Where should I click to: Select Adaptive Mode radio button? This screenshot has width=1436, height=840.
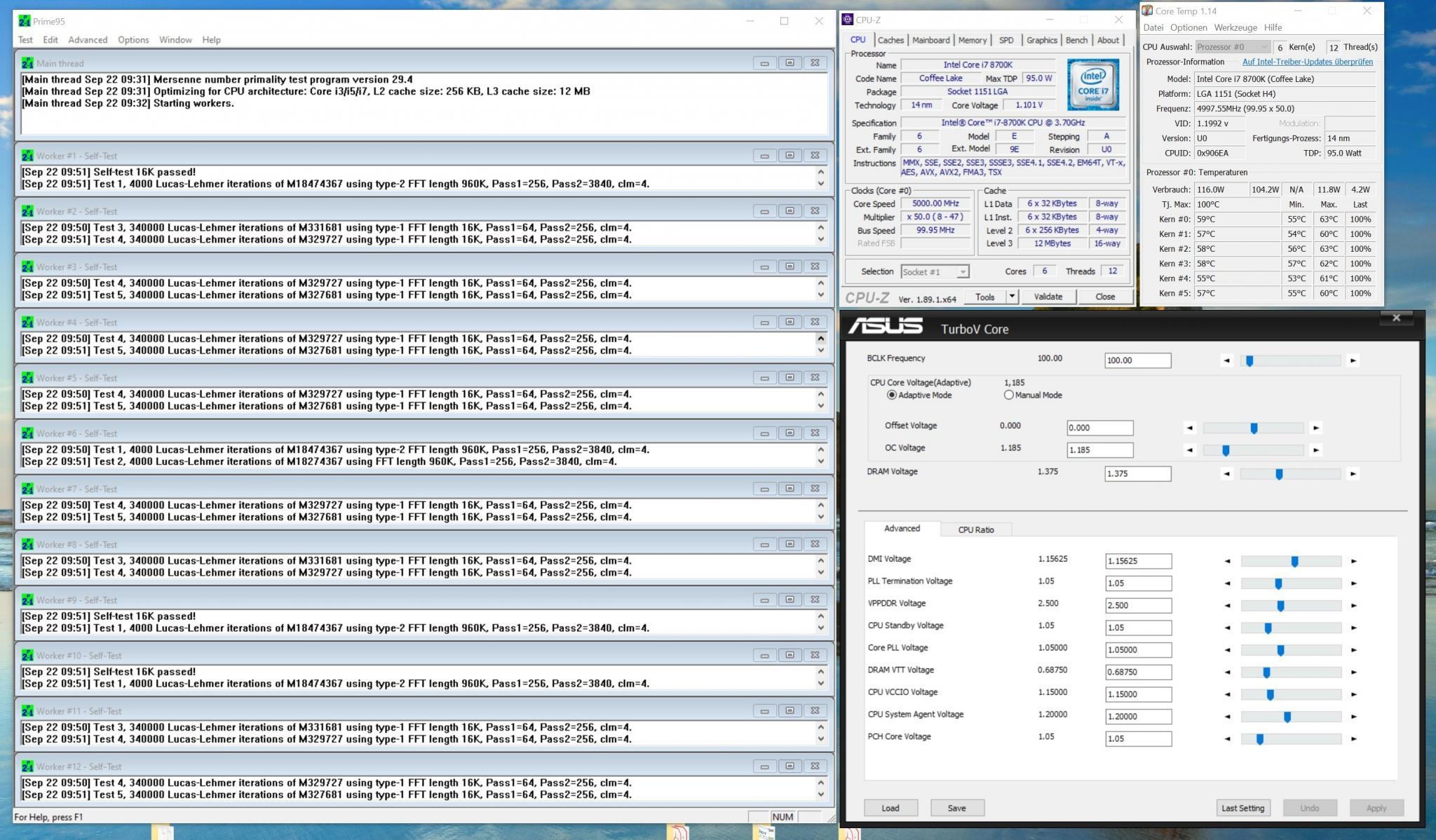pos(891,395)
